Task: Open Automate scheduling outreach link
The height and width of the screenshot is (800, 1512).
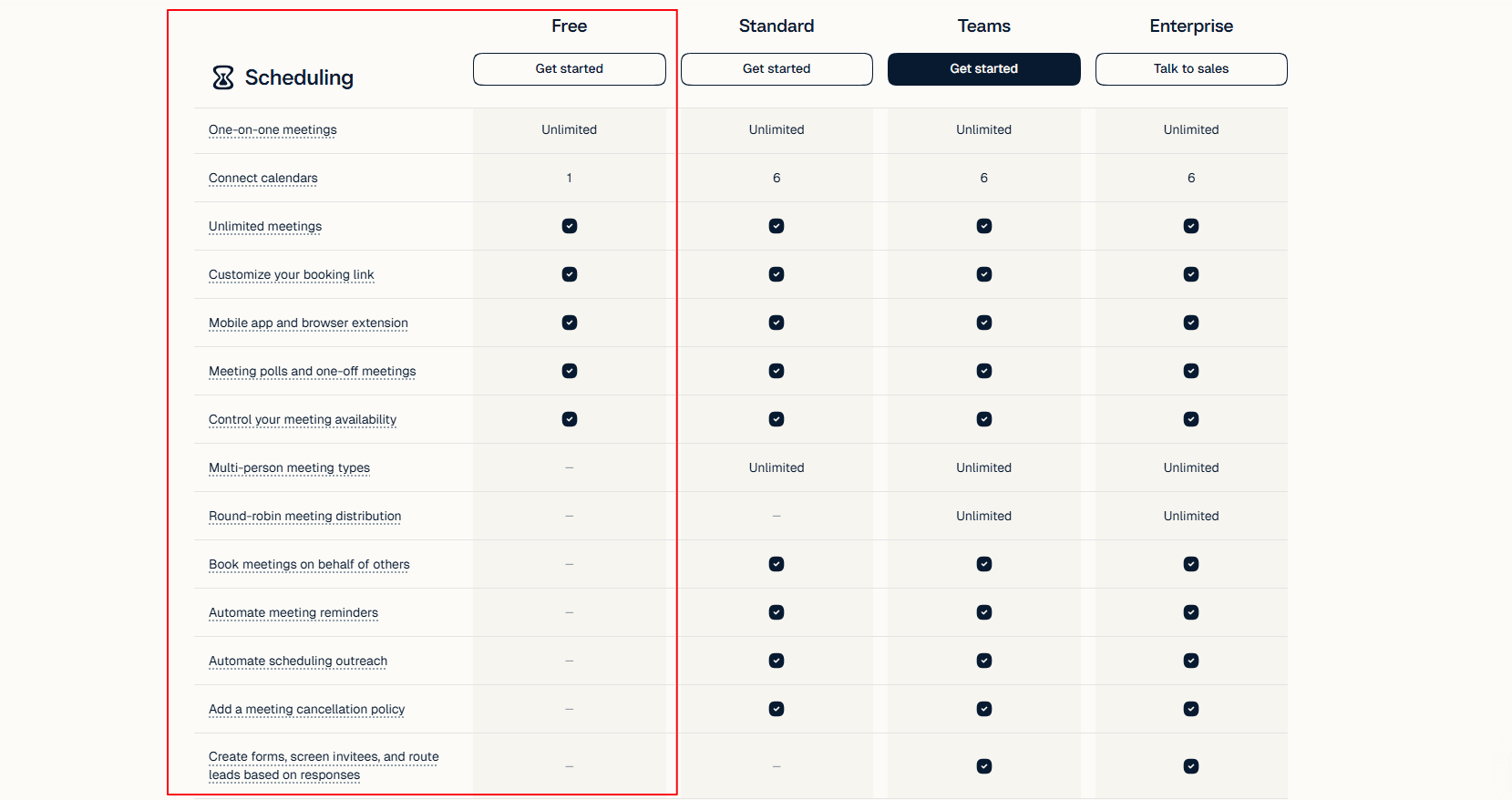Action: [x=298, y=662]
